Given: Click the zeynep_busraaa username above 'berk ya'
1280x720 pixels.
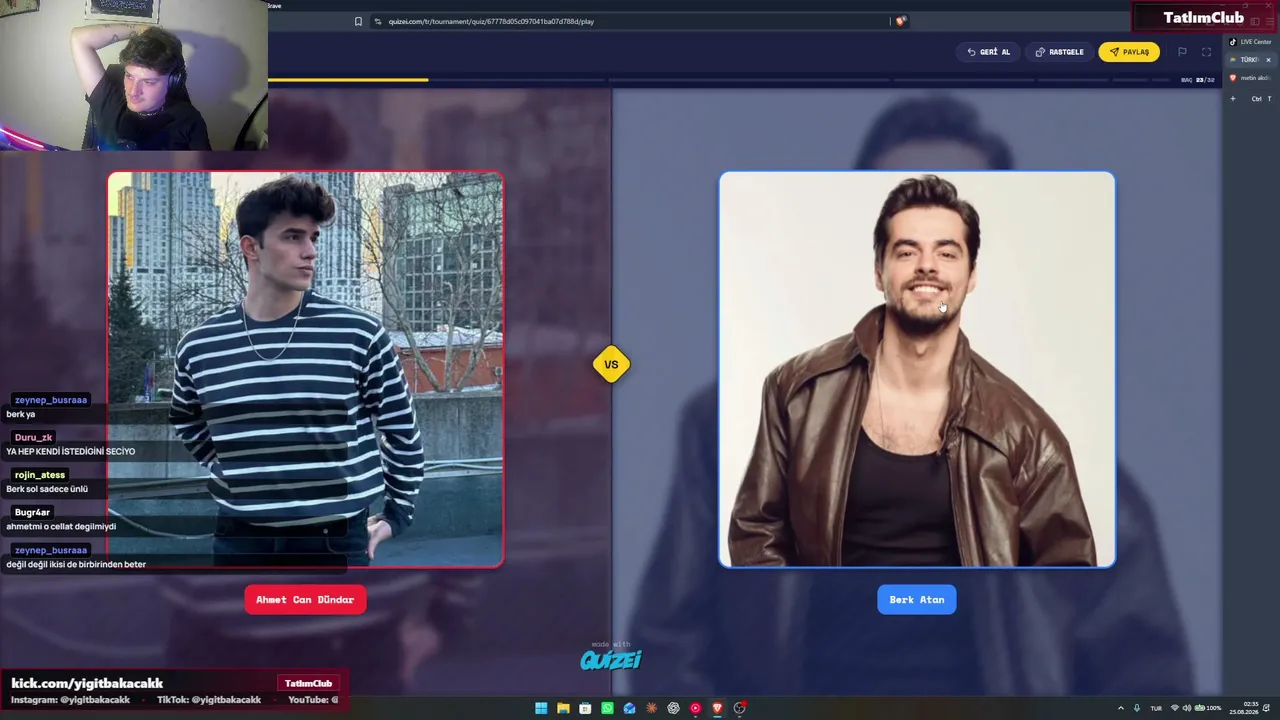Looking at the screenshot, I should pyautogui.click(x=51, y=400).
